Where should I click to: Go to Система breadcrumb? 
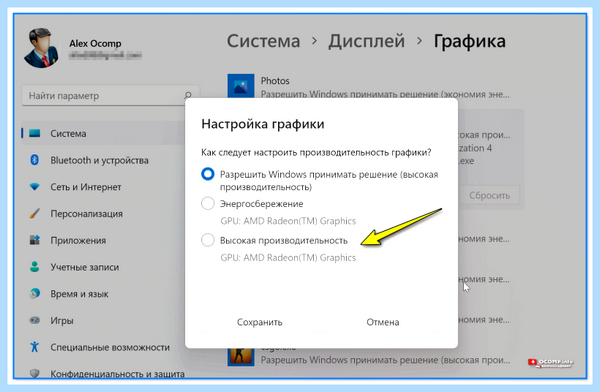(x=263, y=41)
